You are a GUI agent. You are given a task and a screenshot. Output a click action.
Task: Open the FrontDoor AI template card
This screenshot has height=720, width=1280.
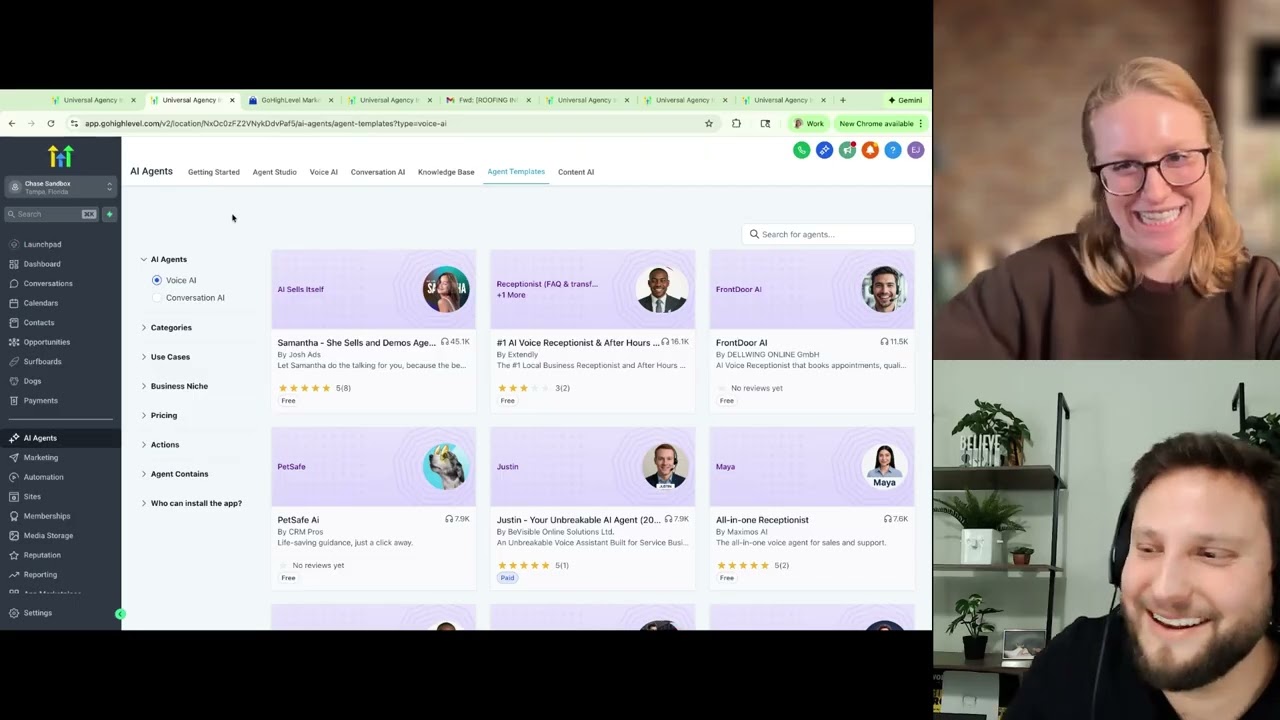[811, 330]
